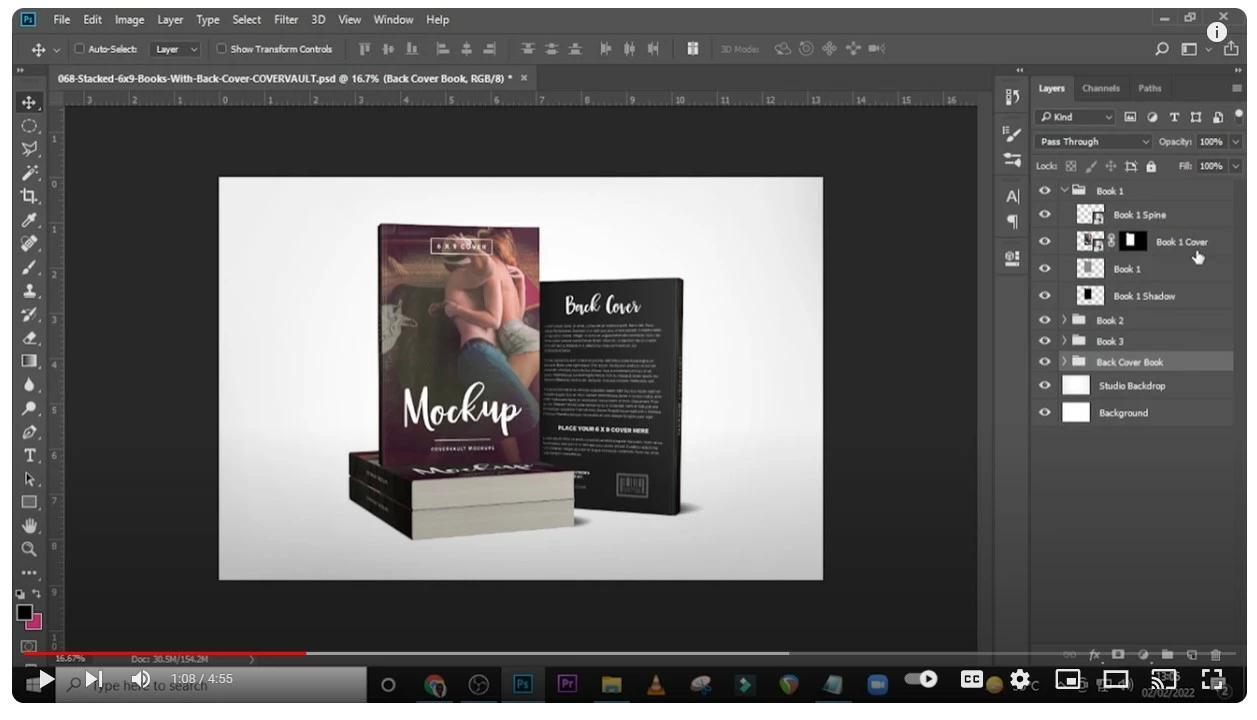Click the Photoshop search icon in options bar
1257x720 pixels.
pos(1161,49)
